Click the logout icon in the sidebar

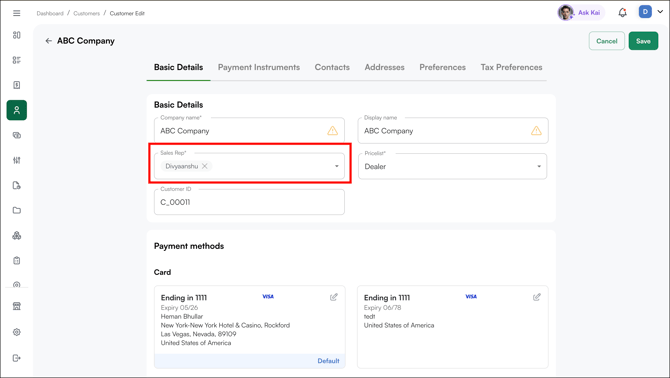[17, 358]
